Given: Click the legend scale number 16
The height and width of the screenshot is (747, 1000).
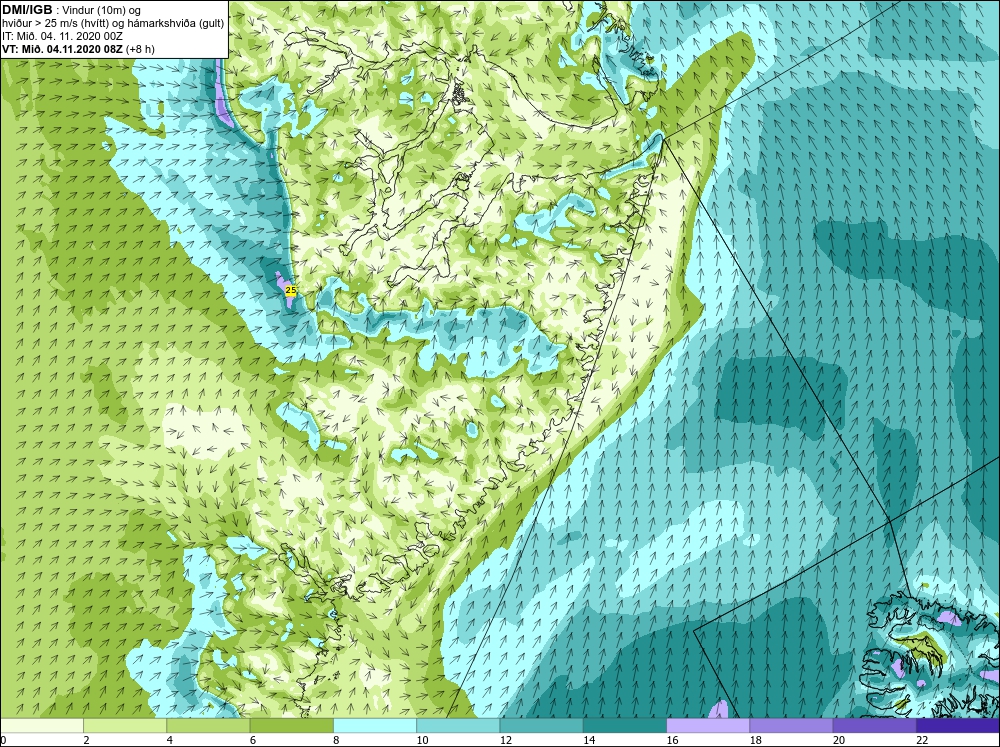Looking at the screenshot, I should coord(672,740).
